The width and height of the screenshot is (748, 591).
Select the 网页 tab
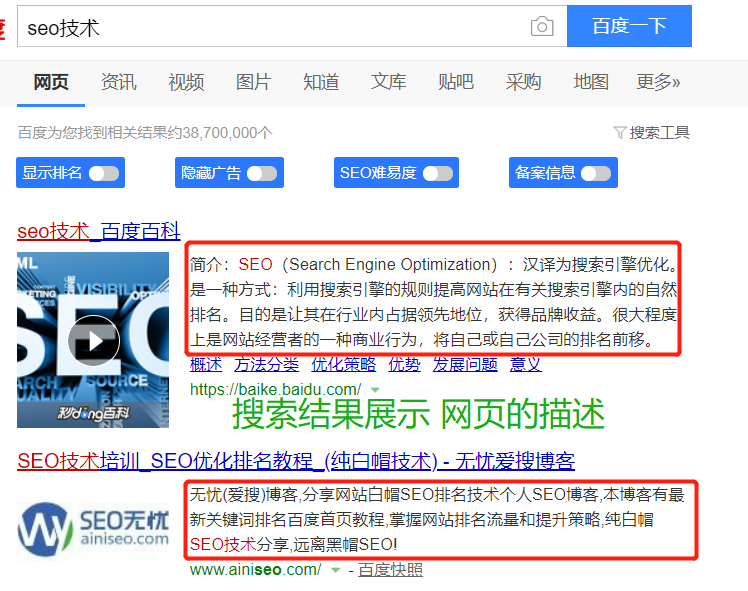click(51, 82)
